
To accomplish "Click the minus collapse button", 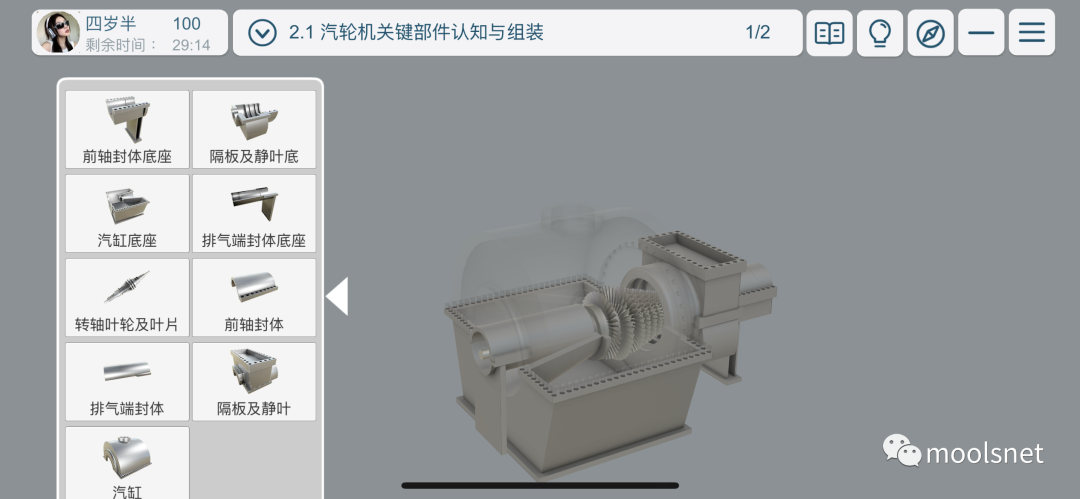I will 981,32.
